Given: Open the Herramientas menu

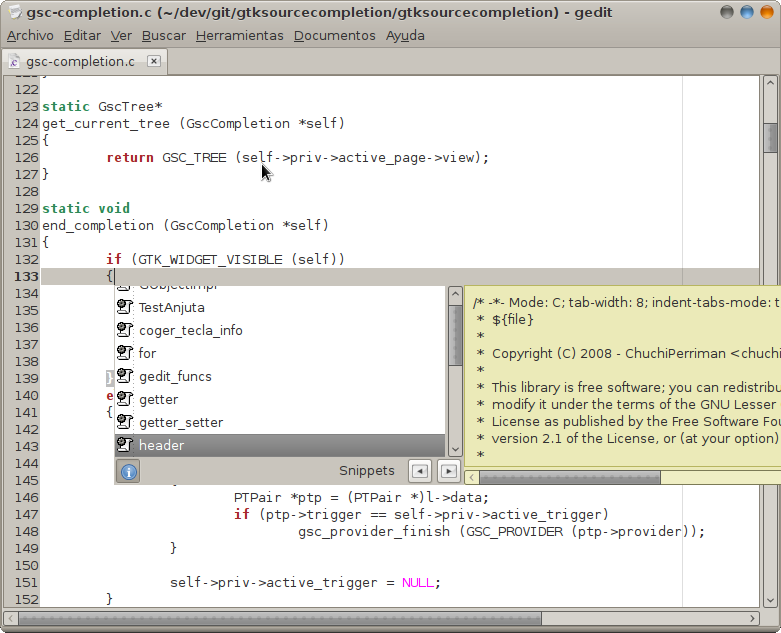Looking at the screenshot, I should click(239, 35).
